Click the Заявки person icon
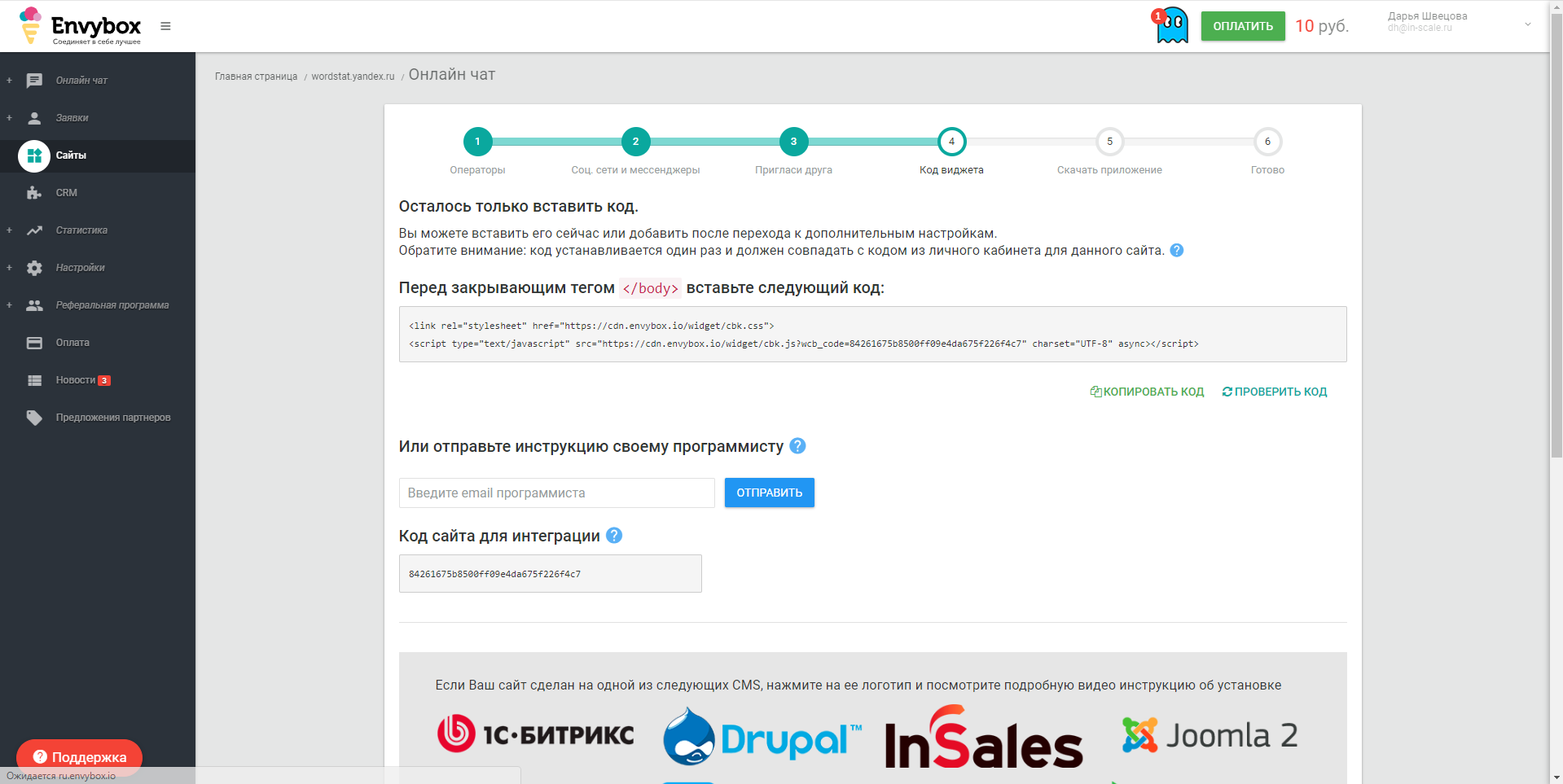1563x784 pixels. pyautogui.click(x=34, y=118)
